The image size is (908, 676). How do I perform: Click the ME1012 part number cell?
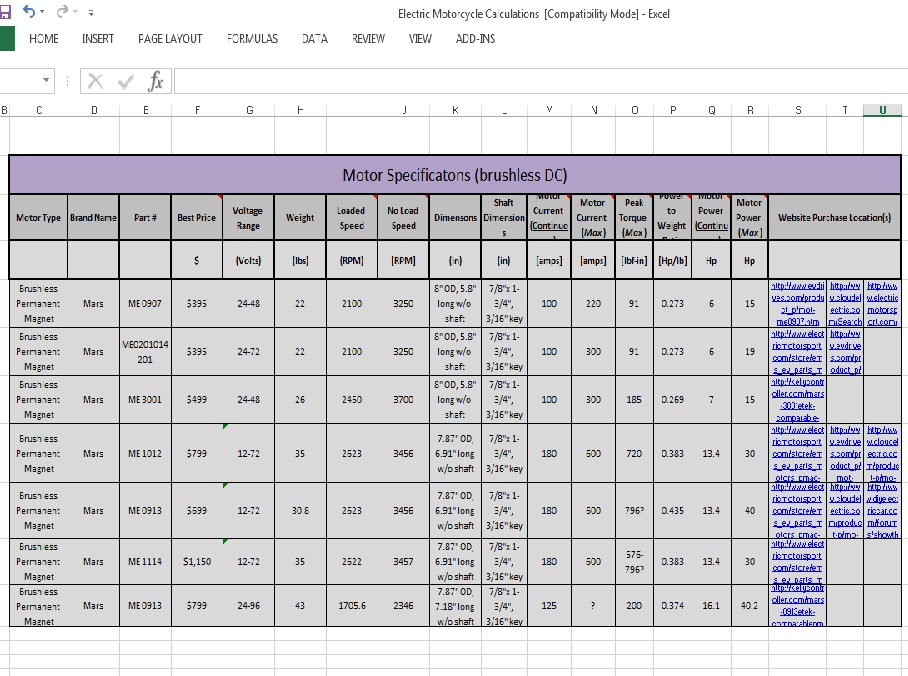click(x=145, y=454)
